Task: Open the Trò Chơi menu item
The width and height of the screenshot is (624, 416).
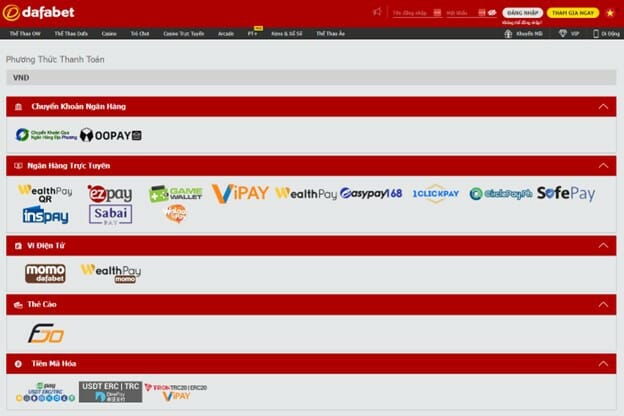Action: (x=140, y=34)
